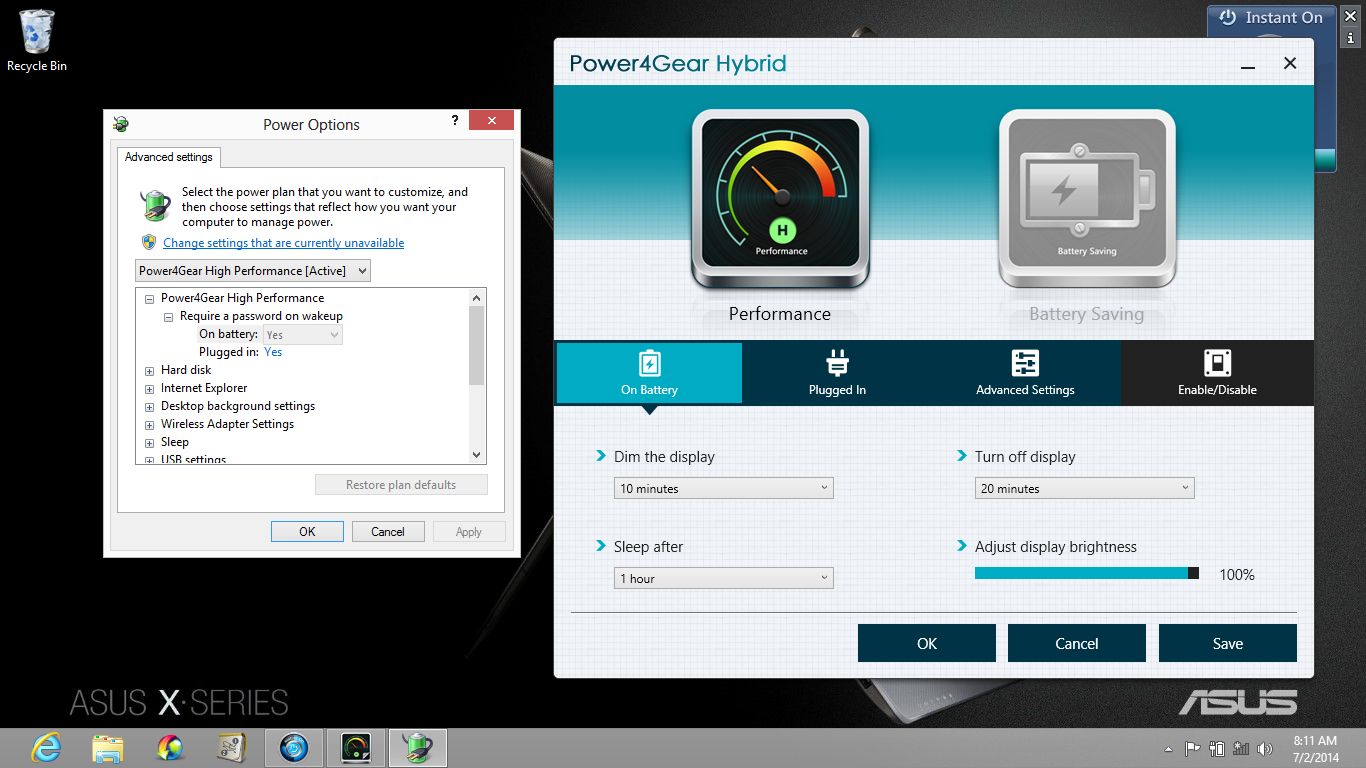This screenshot has width=1366, height=768.
Task: Click the scroll up arrow in settings list
Action: click(x=477, y=297)
